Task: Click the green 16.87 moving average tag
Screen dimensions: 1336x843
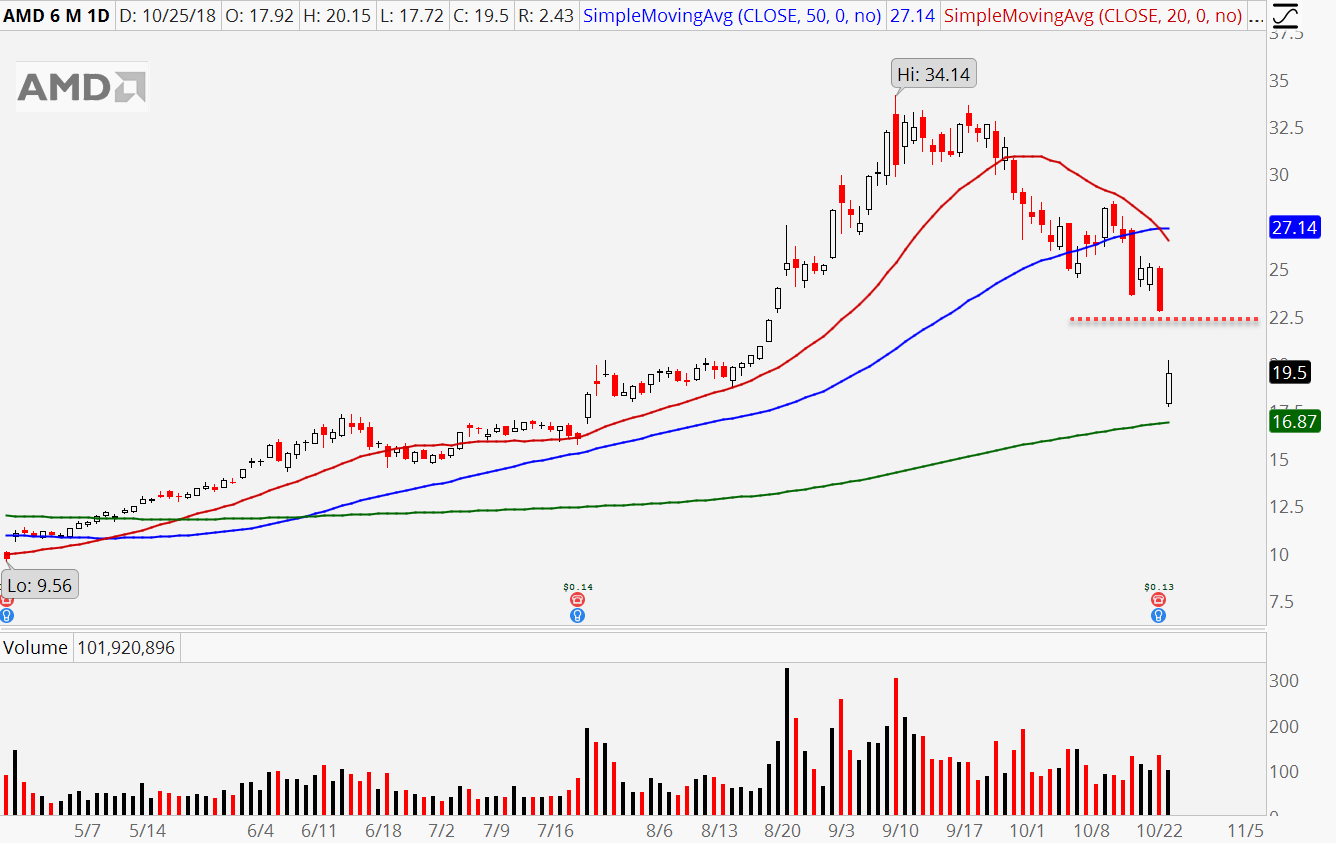Action: pos(1295,421)
